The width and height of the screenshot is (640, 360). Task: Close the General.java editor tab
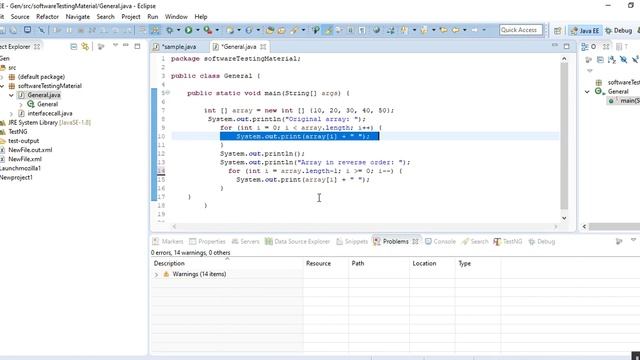pyautogui.click(x=263, y=47)
